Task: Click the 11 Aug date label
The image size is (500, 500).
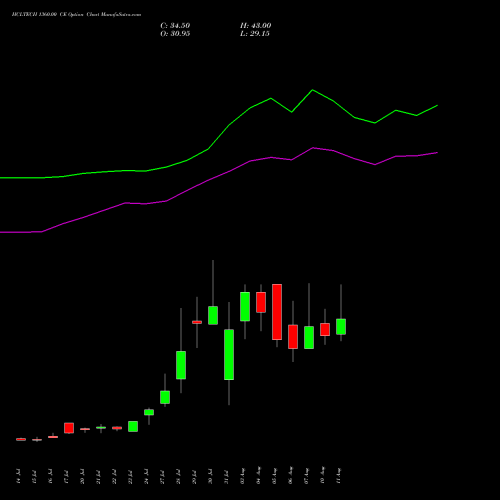Action: (x=338, y=475)
